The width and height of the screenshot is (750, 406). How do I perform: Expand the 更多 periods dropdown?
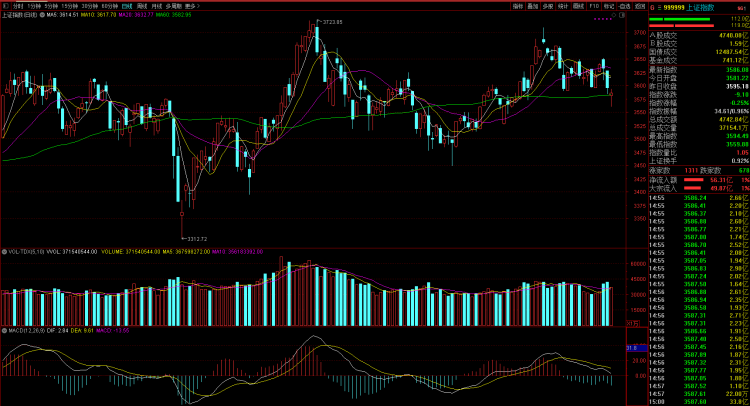(x=192, y=5)
